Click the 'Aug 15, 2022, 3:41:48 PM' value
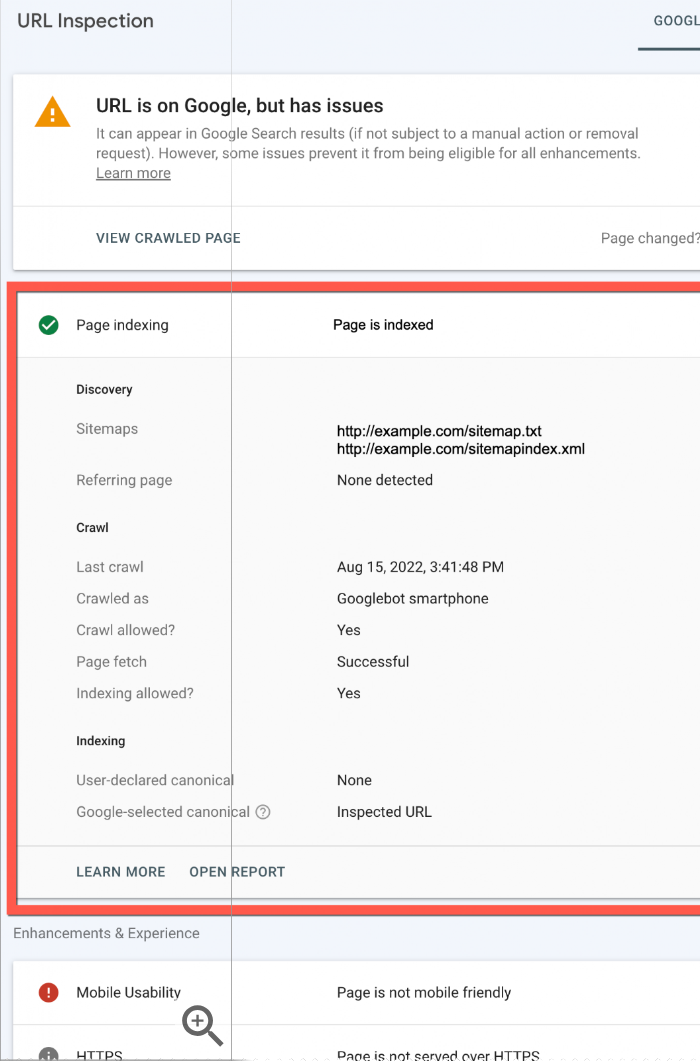 420,567
